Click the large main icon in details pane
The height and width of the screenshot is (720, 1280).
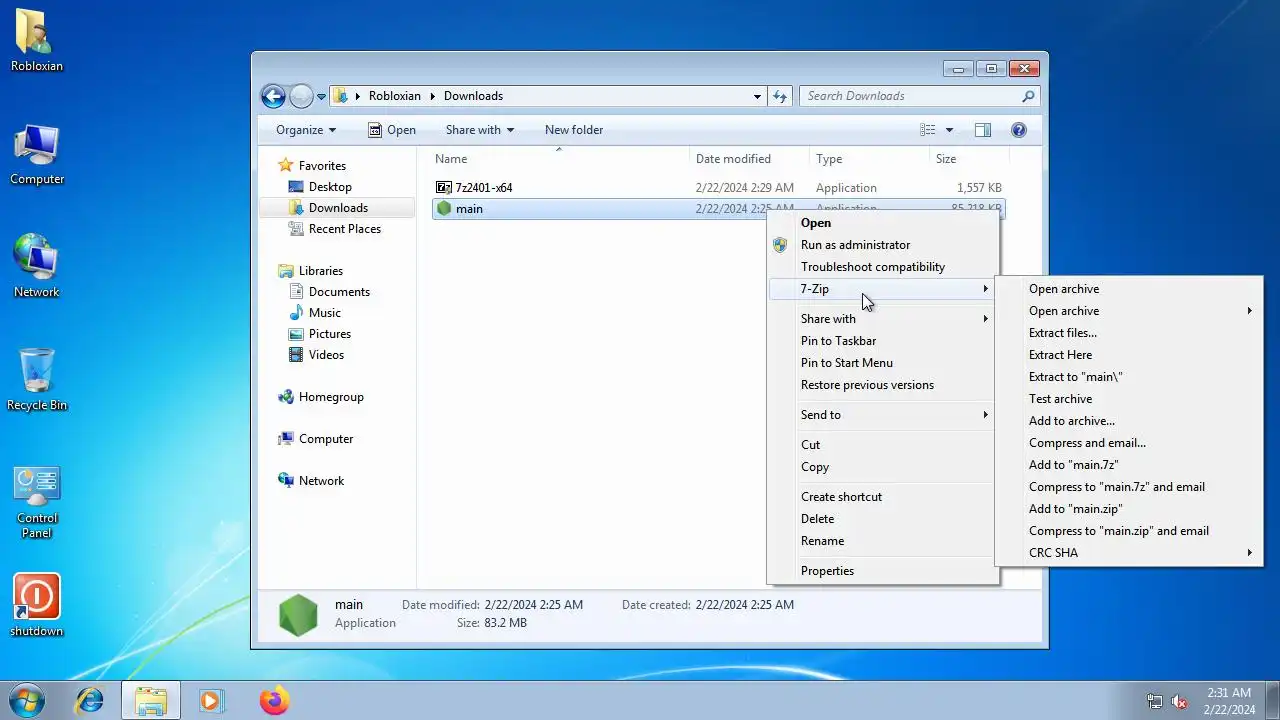pos(298,614)
